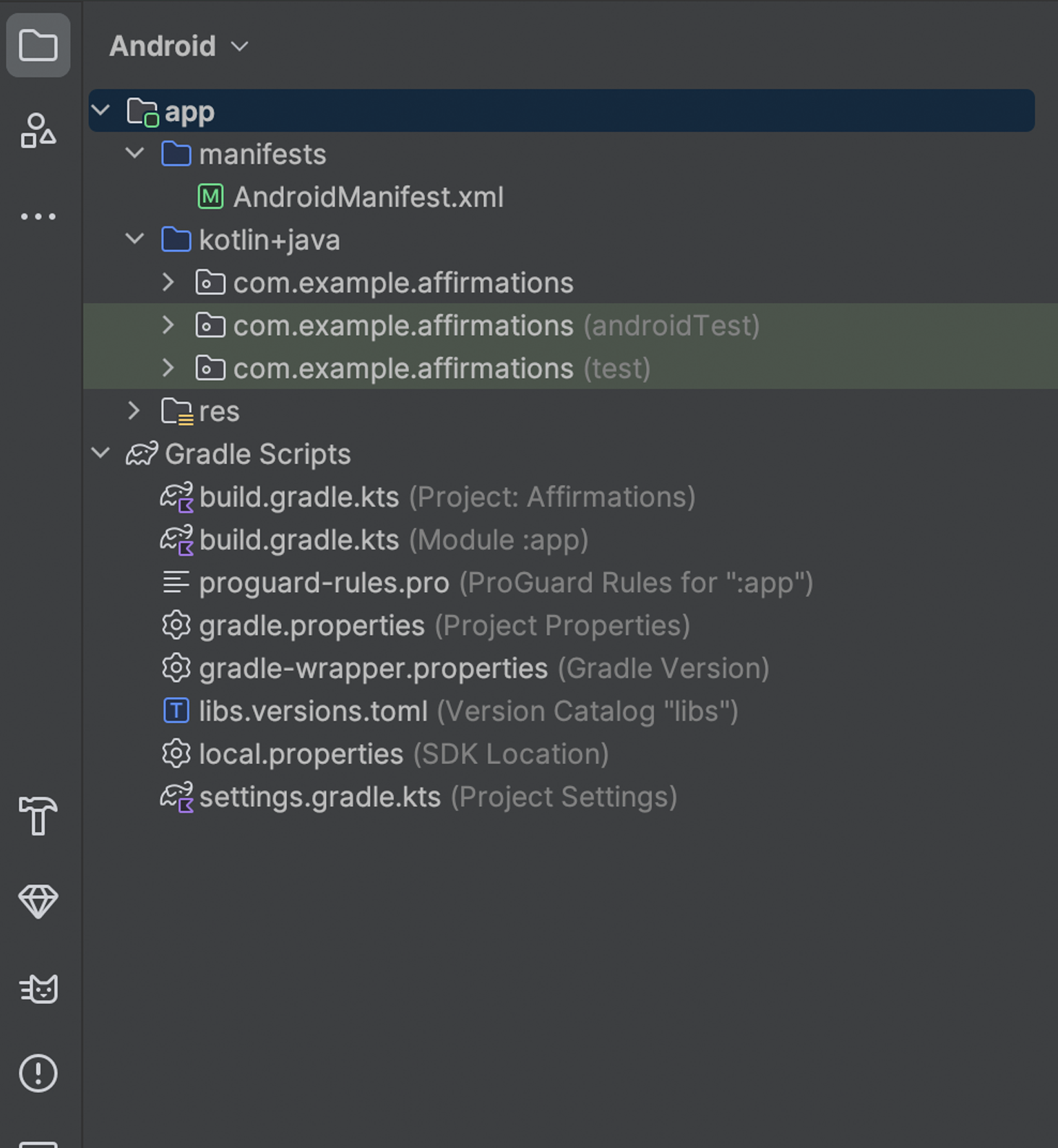Collapse the manifests folder
Screen dimensions: 1058x1148
[135, 153]
